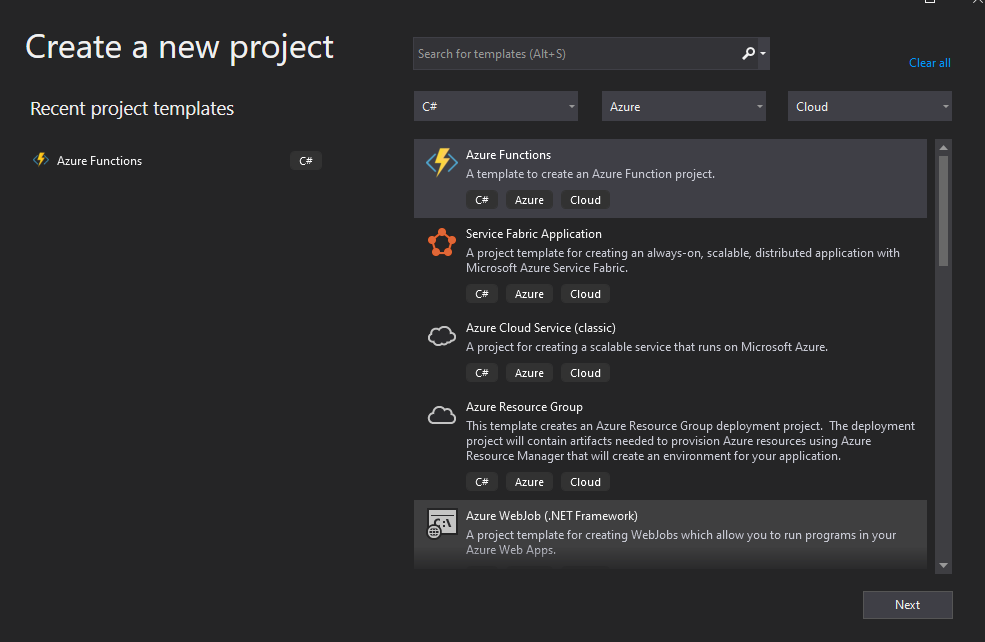Click the template list scrollbar thumb

click(x=943, y=211)
